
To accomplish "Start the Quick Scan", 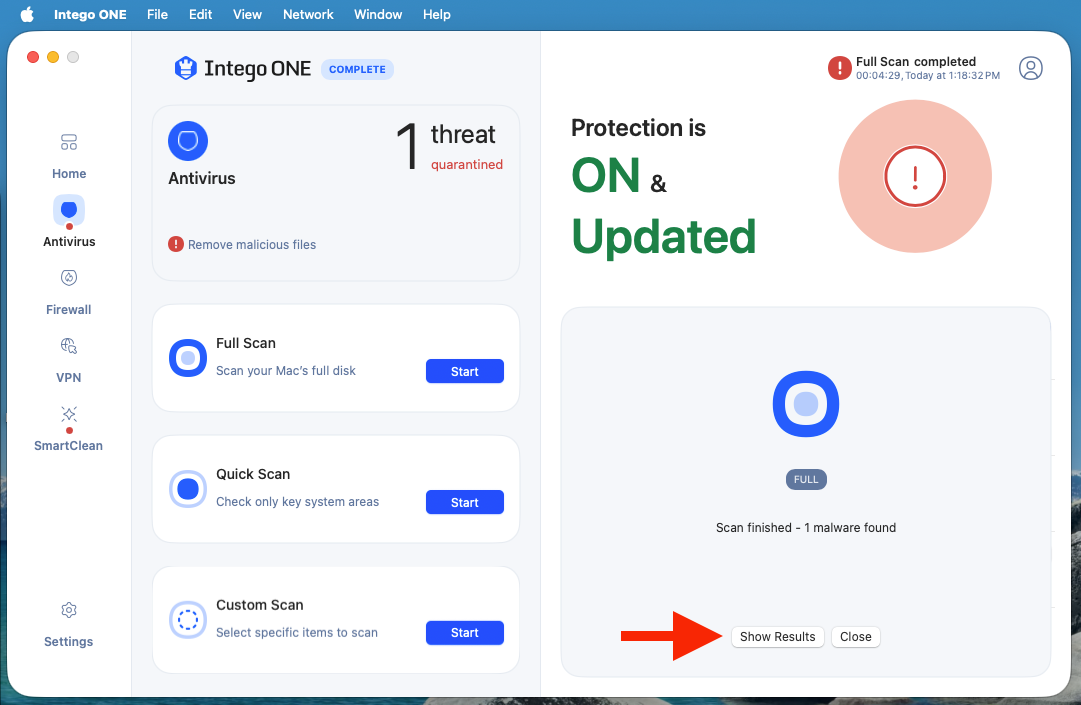I will point(465,502).
